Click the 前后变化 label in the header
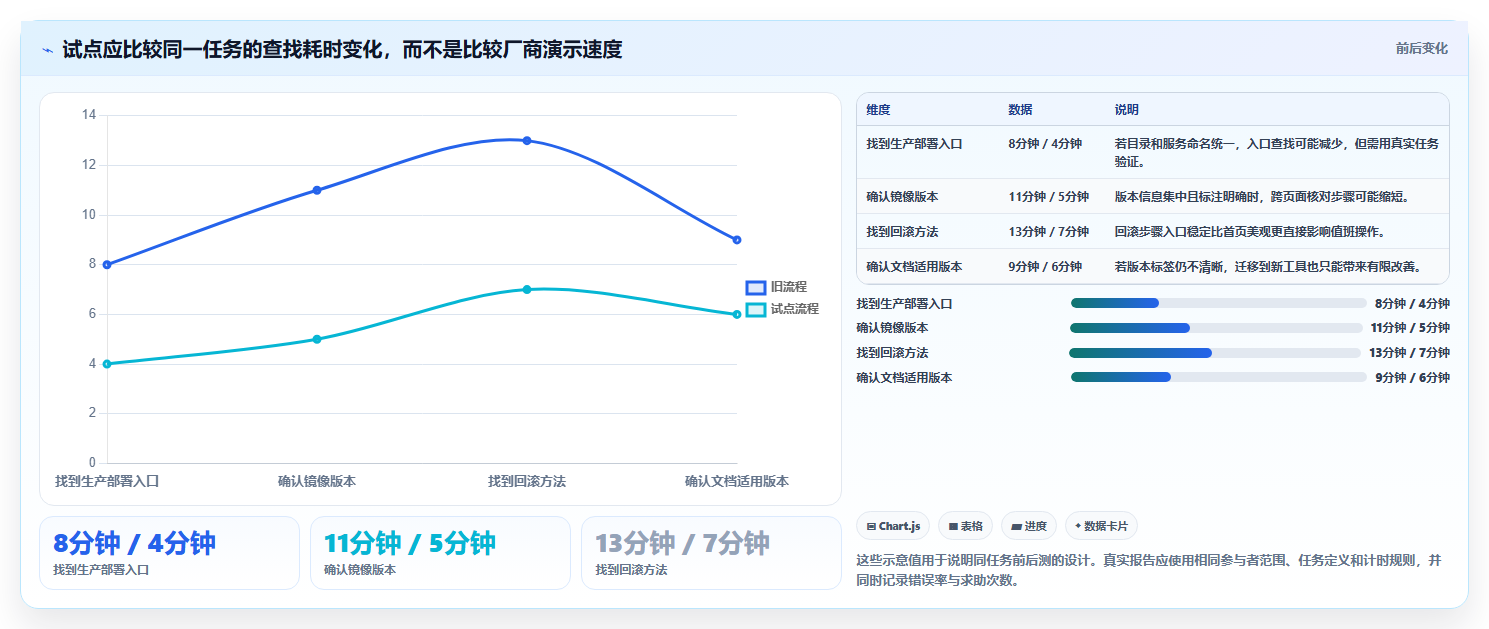1489x629 pixels. coord(1422,49)
